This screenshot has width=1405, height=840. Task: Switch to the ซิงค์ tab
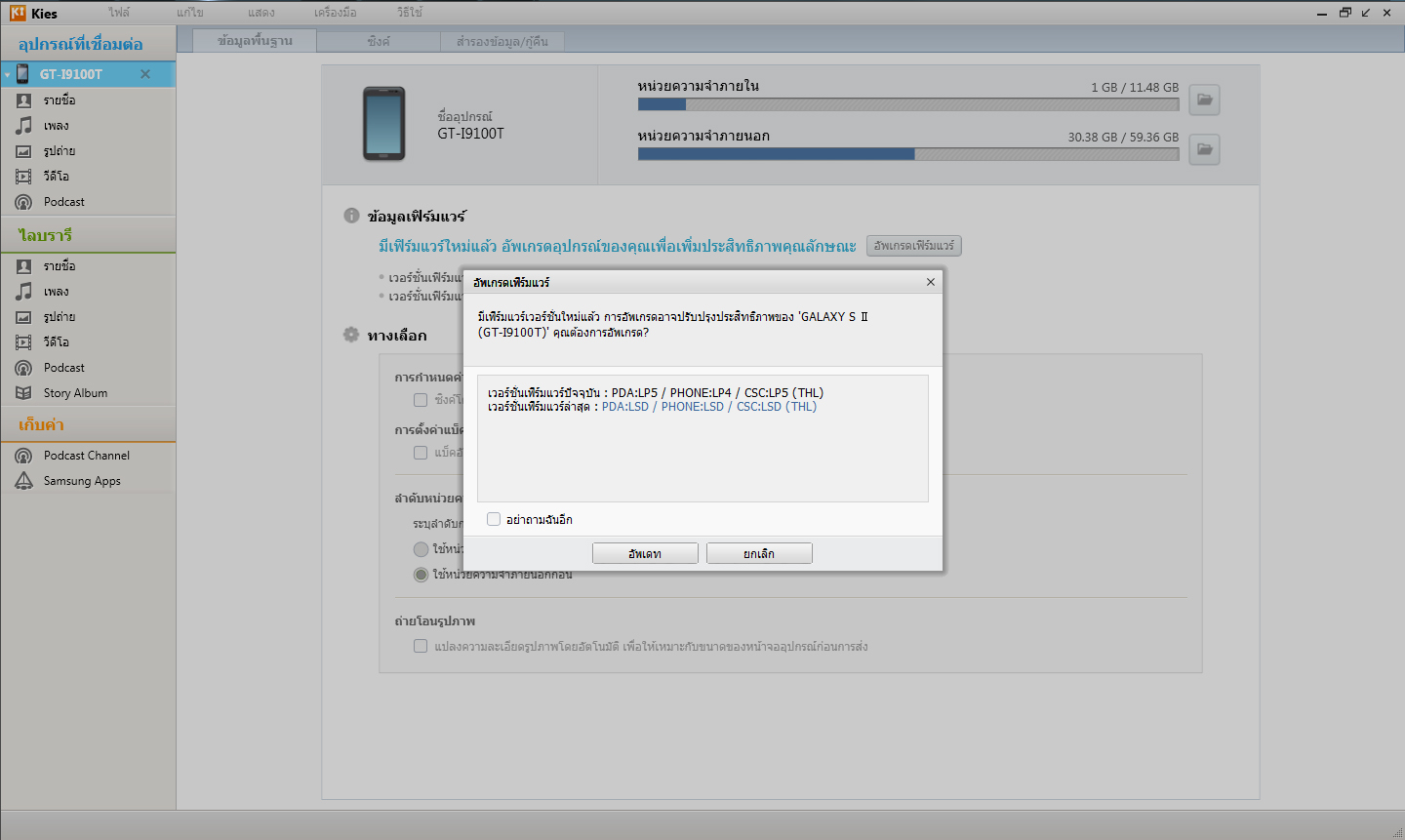click(x=379, y=41)
